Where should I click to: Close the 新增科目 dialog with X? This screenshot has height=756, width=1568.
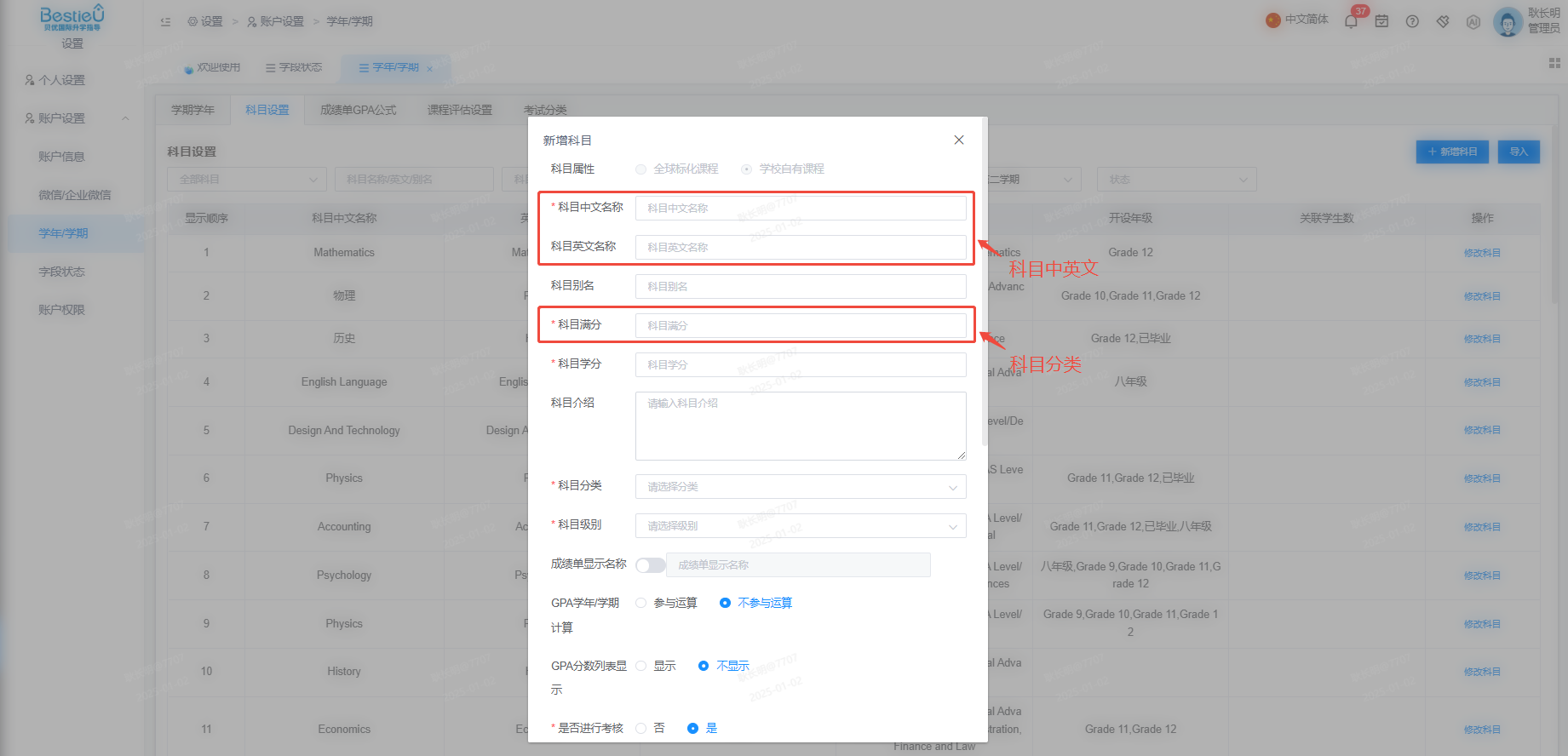coord(959,140)
